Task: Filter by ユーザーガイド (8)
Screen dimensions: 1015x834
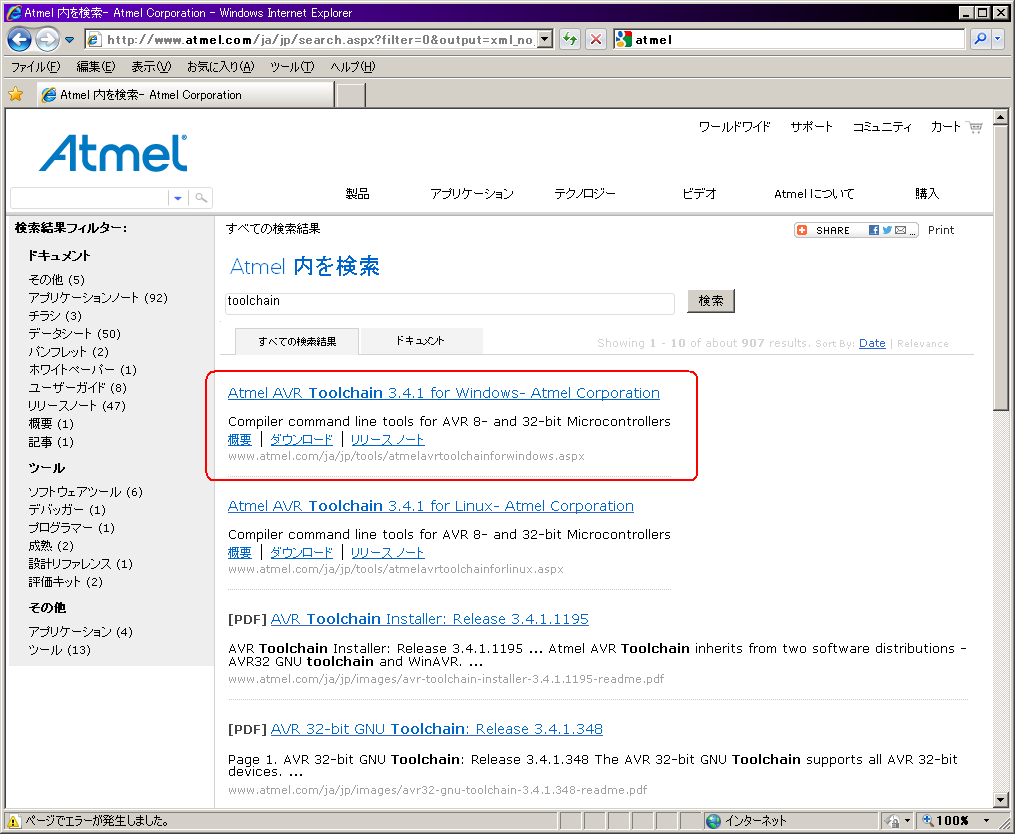Action: [x=78, y=388]
